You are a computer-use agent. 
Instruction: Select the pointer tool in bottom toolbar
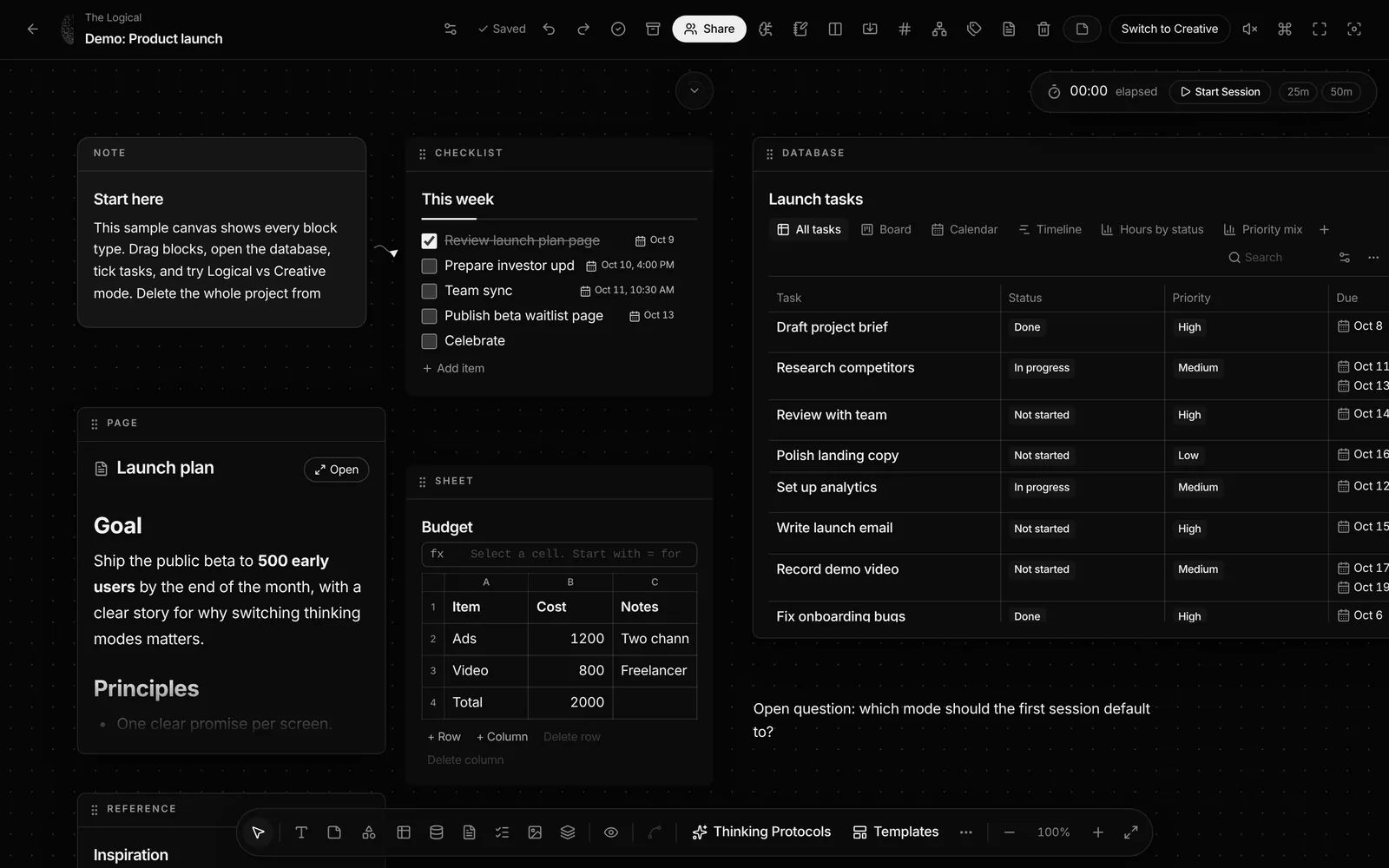coord(258,832)
